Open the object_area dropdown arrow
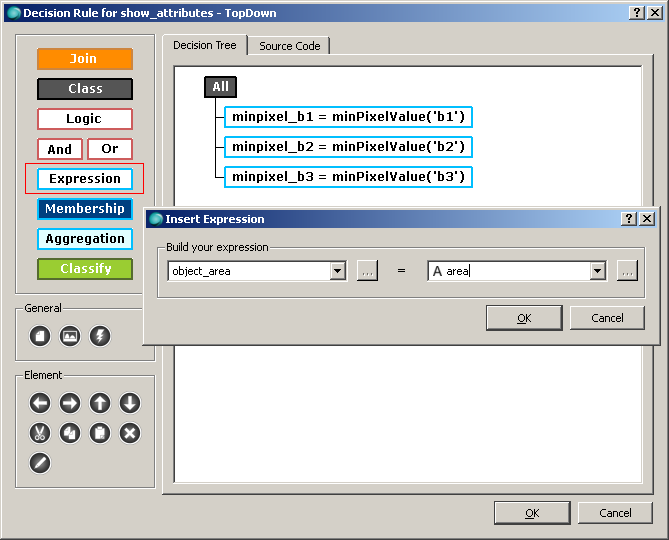 pos(338,271)
